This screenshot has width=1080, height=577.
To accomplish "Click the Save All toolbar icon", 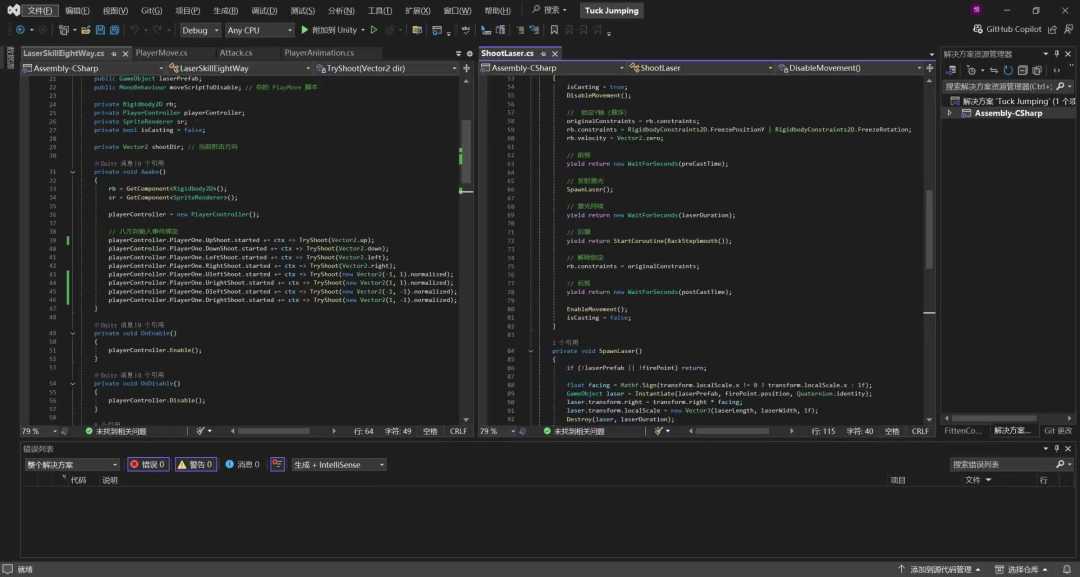I will tap(114, 30).
